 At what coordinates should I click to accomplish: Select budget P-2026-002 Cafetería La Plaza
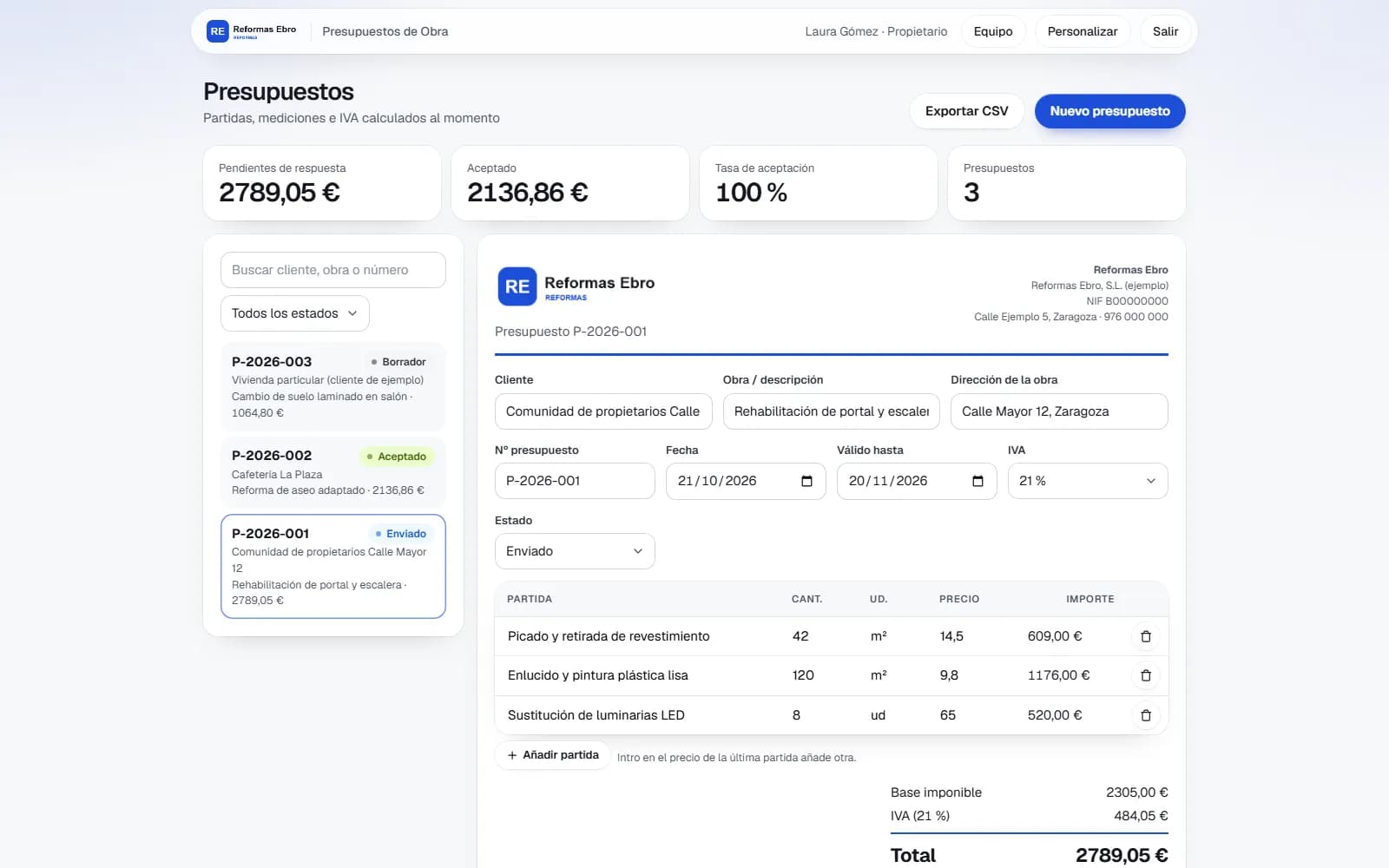pyautogui.click(x=333, y=472)
